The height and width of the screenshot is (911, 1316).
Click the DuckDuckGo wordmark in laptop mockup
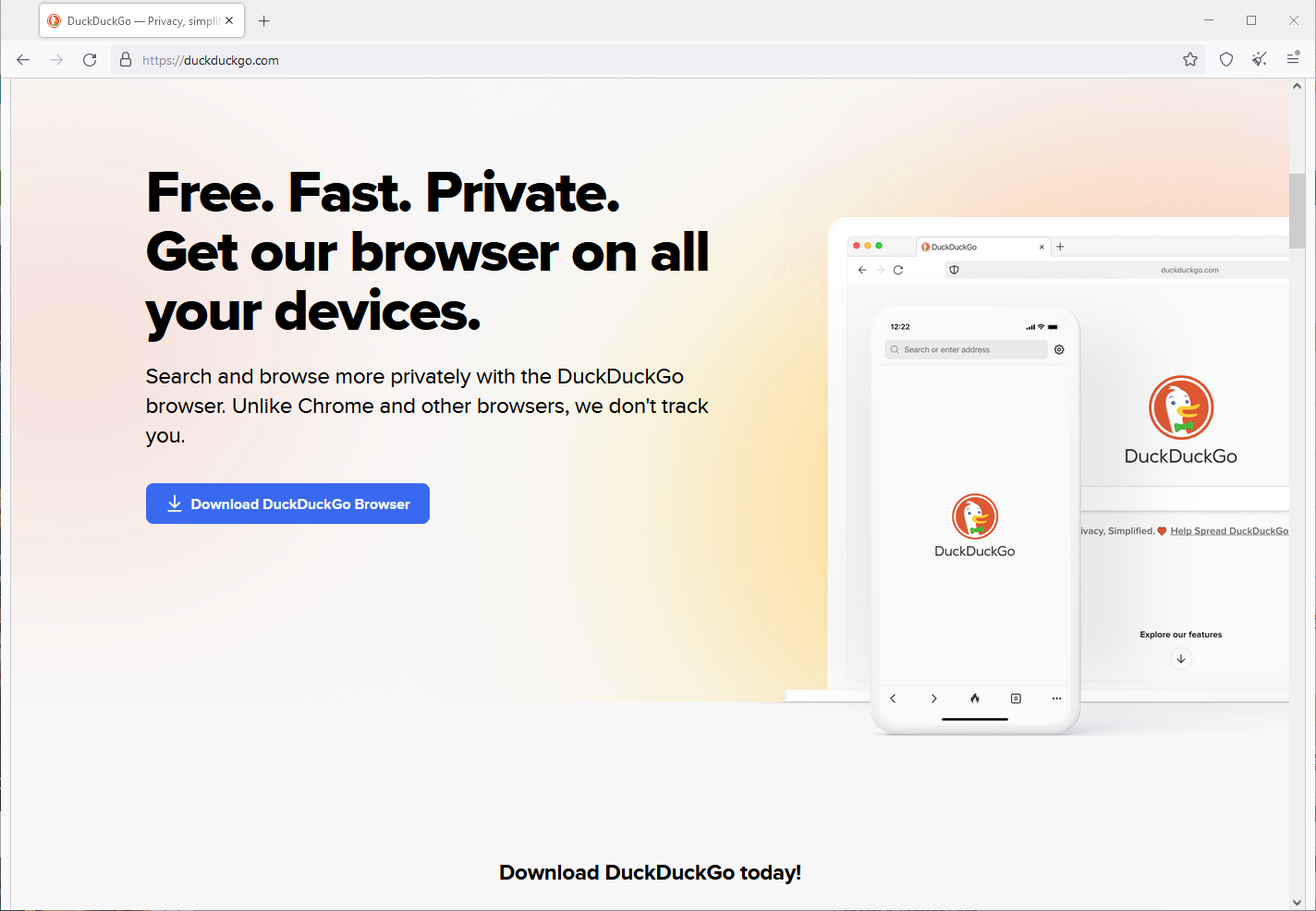pos(1181,455)
